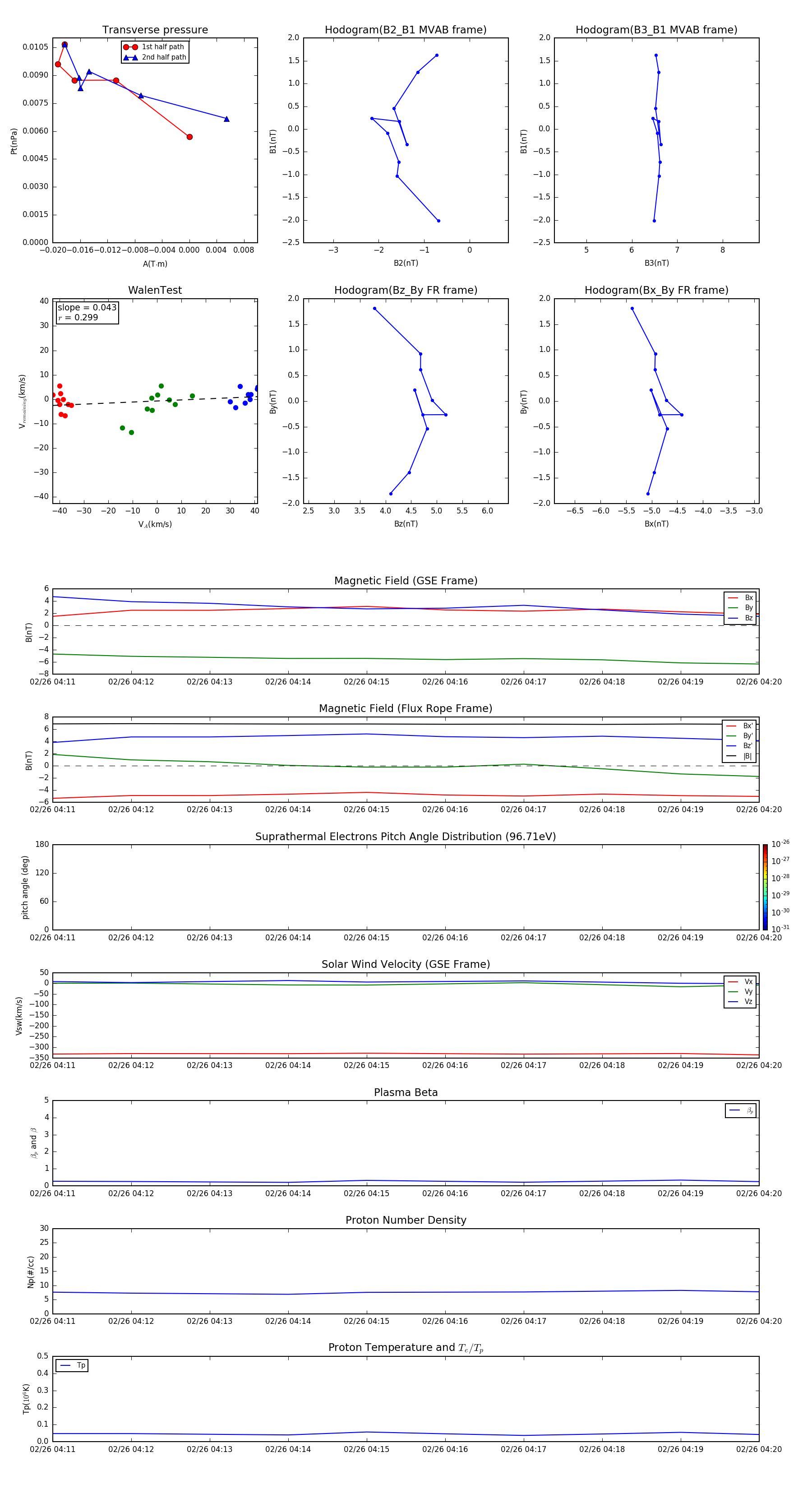
Task: Click the 'Bz(nT)' x-axis label
Action: click(406, 524)
